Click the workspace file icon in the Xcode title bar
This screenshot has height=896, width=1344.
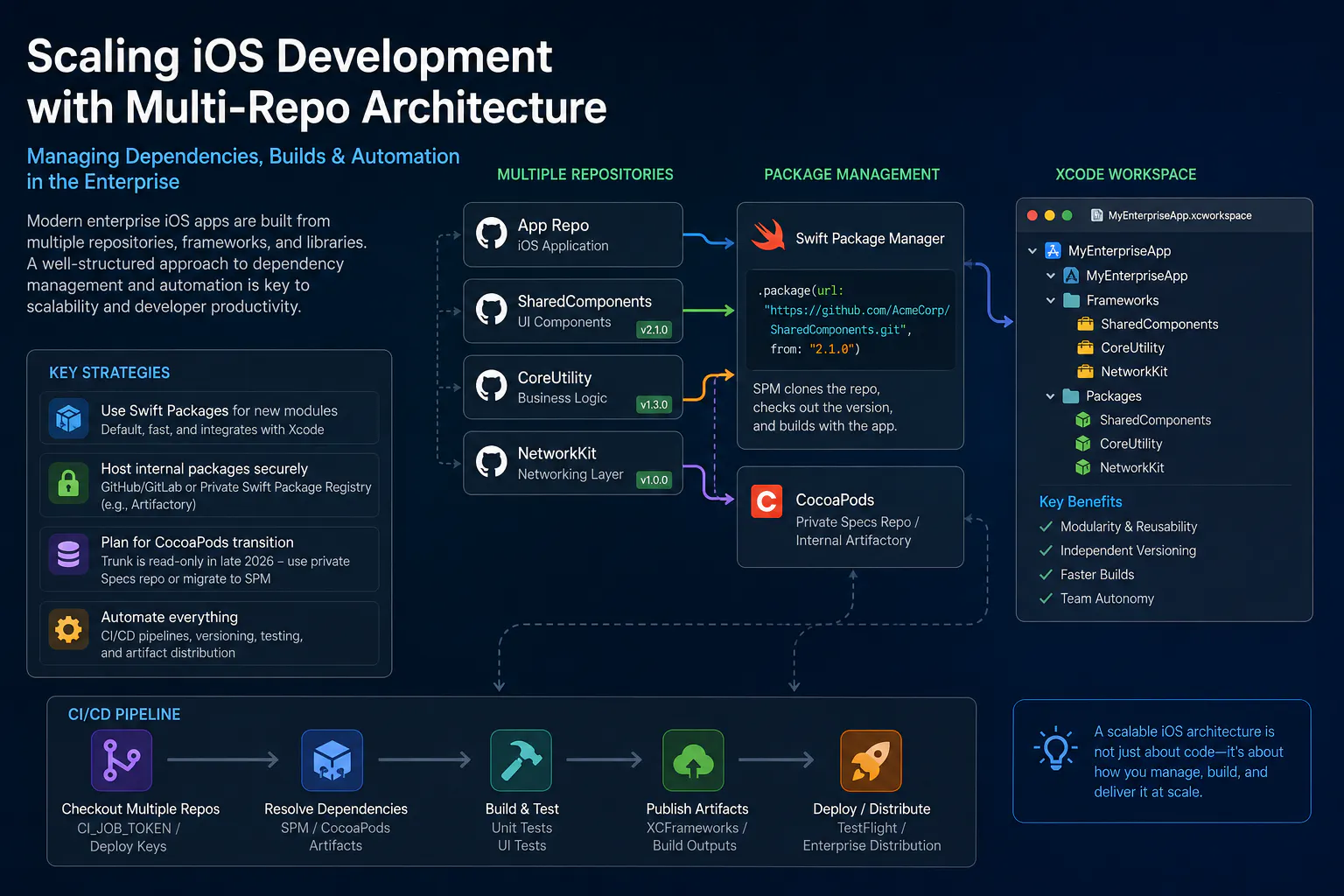tap(1096, 215)
